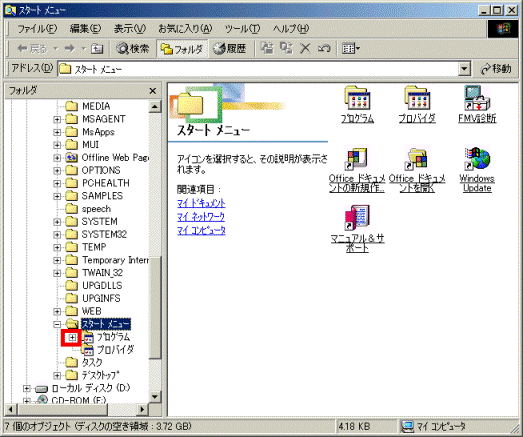Select the WEB folder in the tree
The height and width of the screenshot is (437, 523).
tap(83, 311)
